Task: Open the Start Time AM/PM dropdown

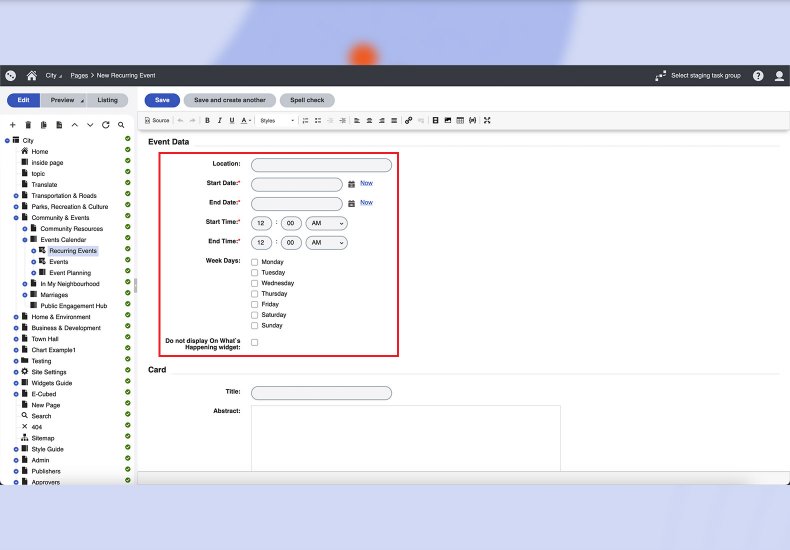Action: click(x=327, y=223)
